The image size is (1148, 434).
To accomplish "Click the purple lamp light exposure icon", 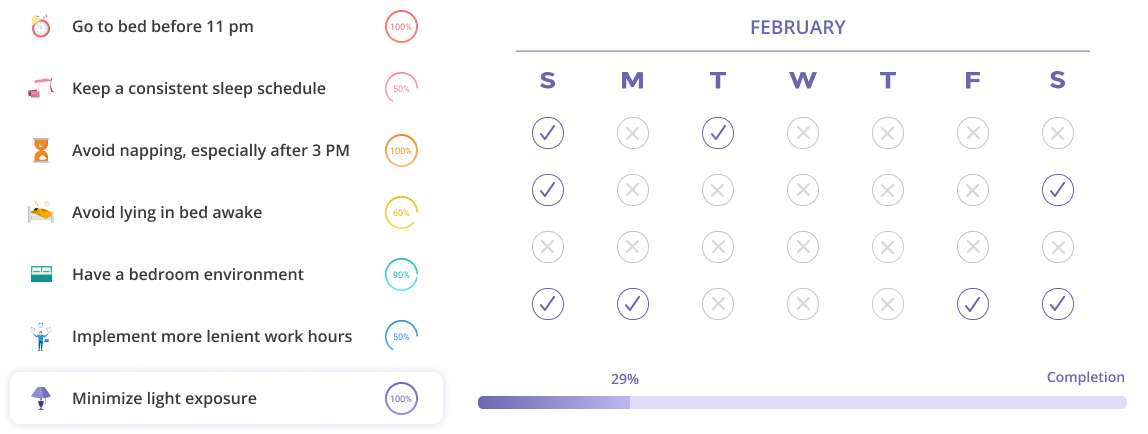I will (x=41, y=398).
